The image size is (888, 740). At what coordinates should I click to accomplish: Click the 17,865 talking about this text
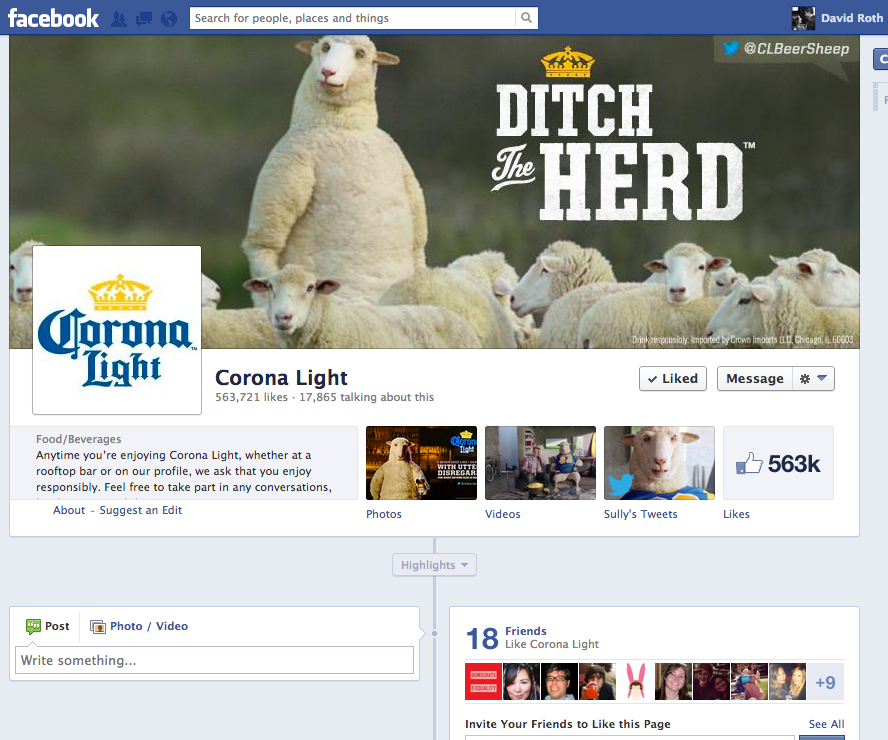(x=366, y=397)
